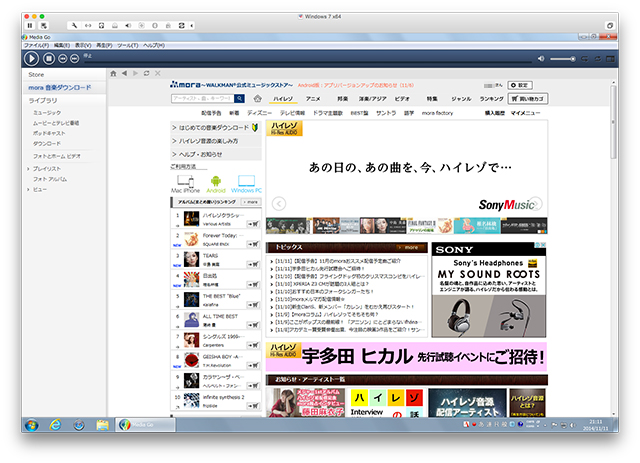640x463 pixels.
Task: Expand the はじめての音楽ダウンロード section
Action: pos(216,128)
